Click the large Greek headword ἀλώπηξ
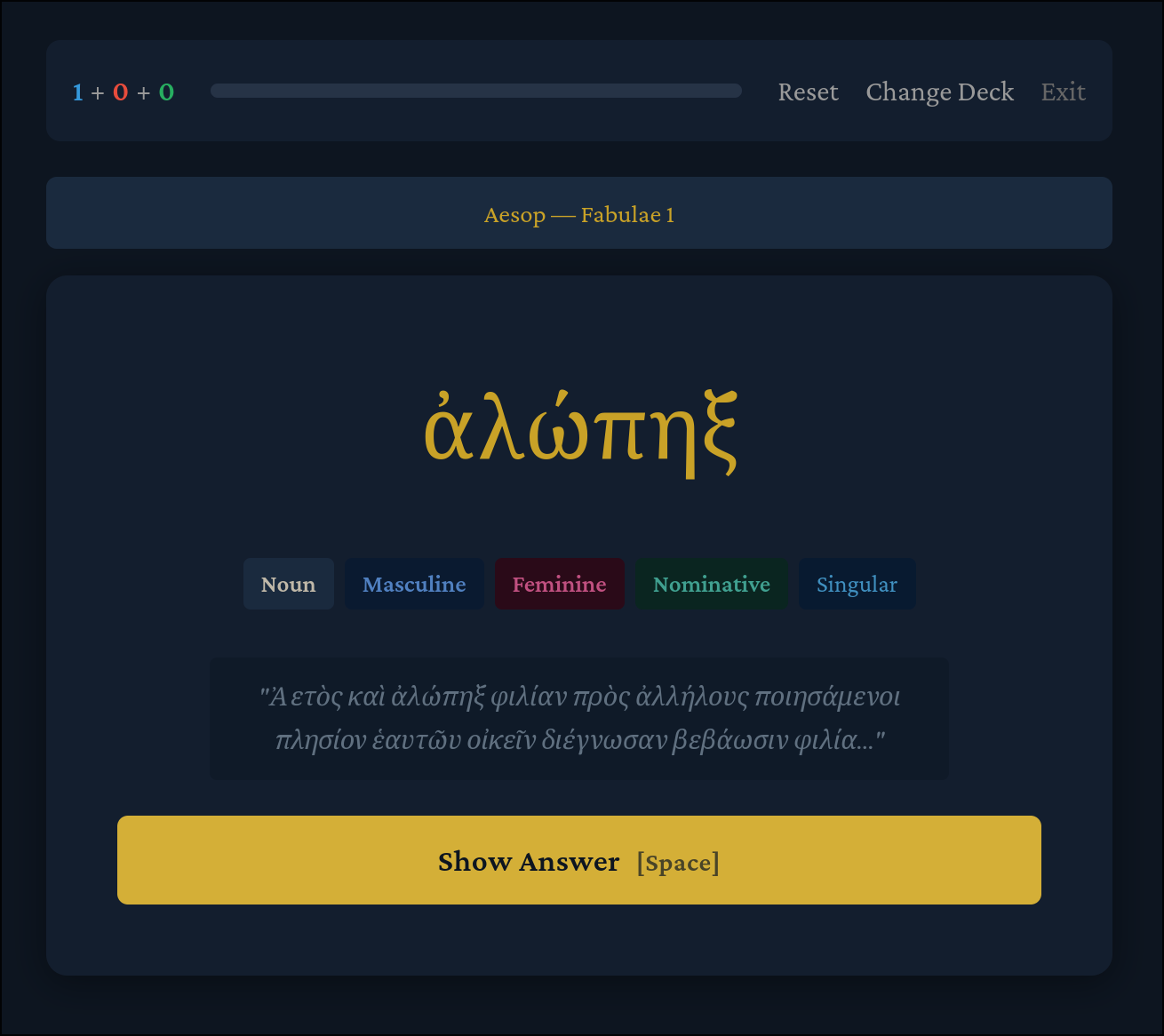1164x1036 pixels. tap(580, 432)
